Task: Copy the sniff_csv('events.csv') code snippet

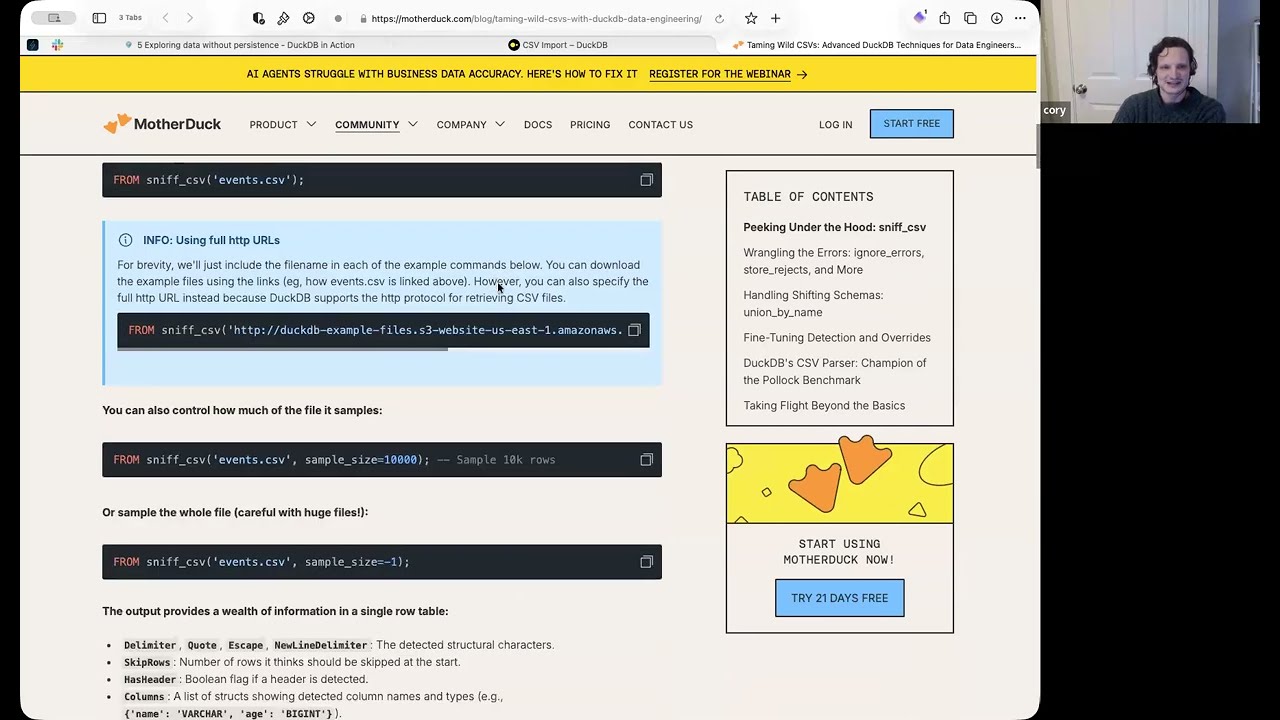Action: [x=646, y=180]
